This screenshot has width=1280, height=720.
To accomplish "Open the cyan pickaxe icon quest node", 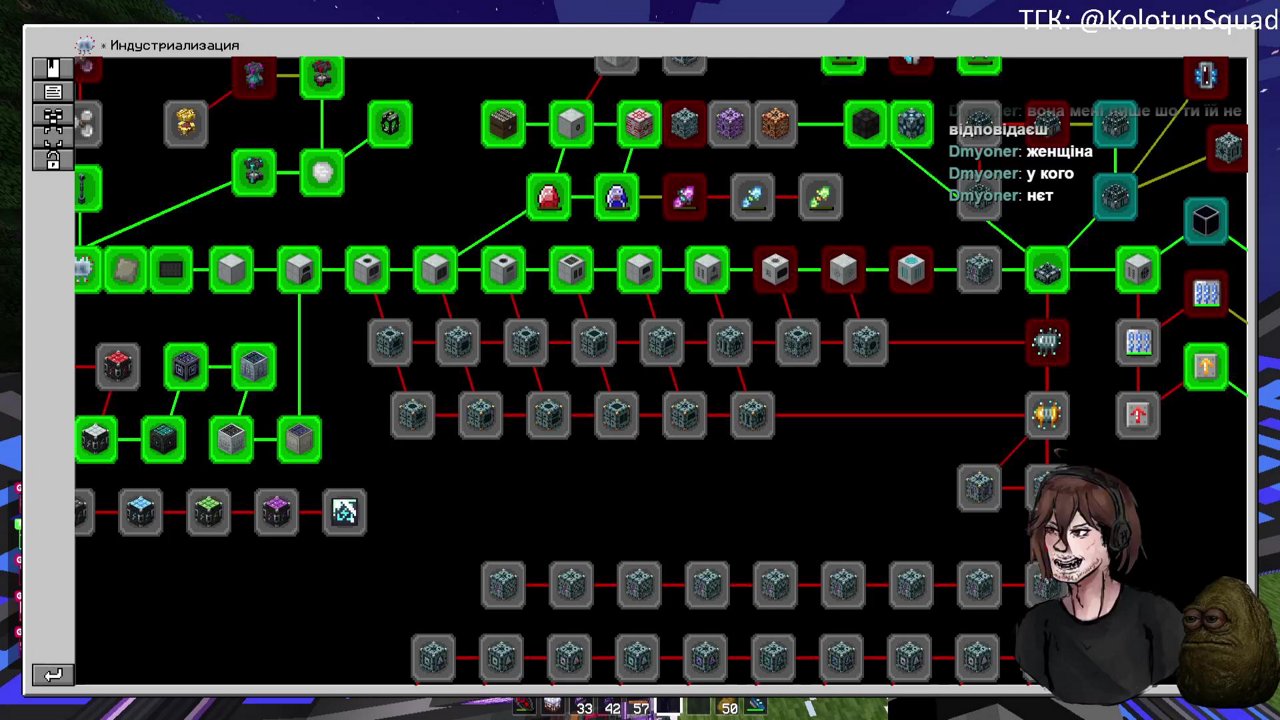I will click(x=344, y=512).
